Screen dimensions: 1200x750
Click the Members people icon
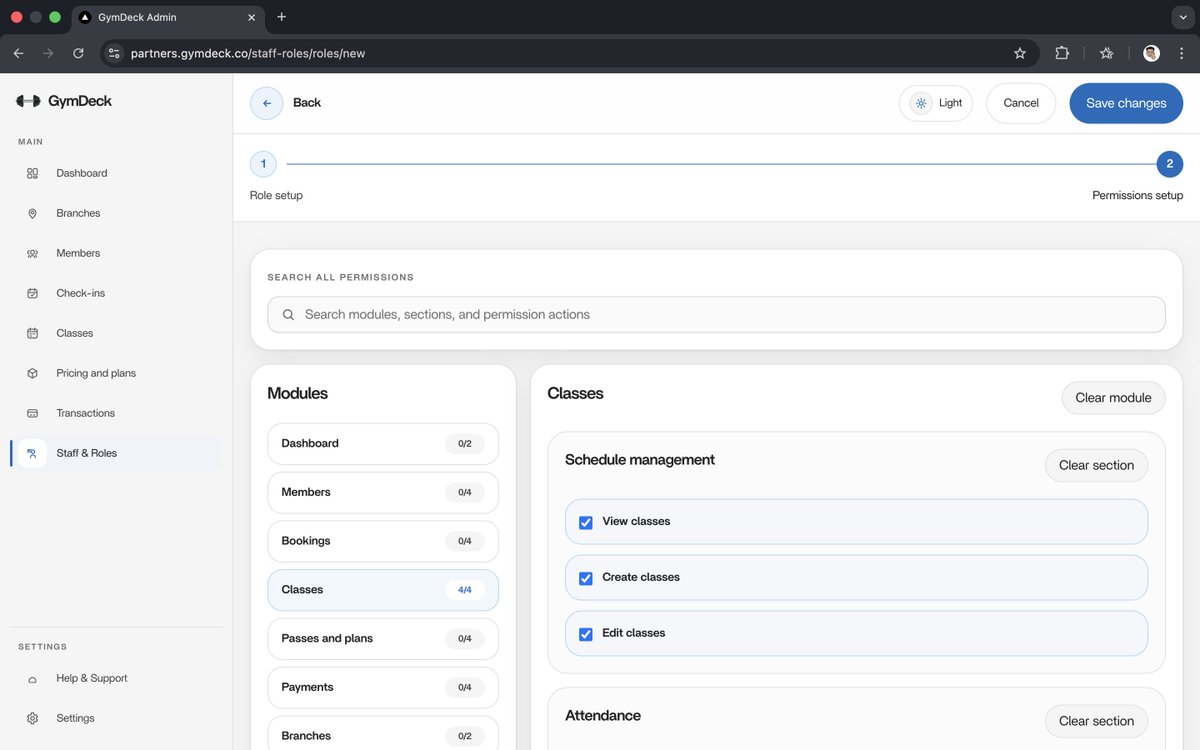click(32, 253)
